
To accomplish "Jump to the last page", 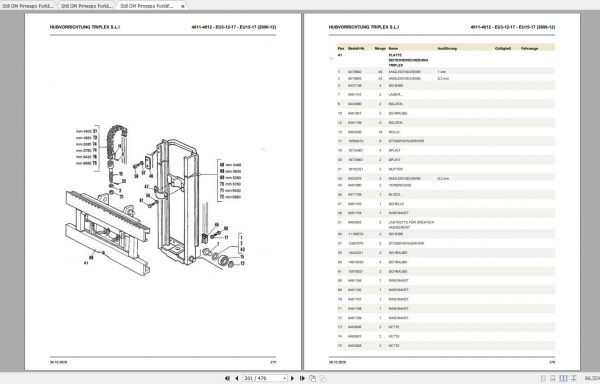I will coord(302,378).
